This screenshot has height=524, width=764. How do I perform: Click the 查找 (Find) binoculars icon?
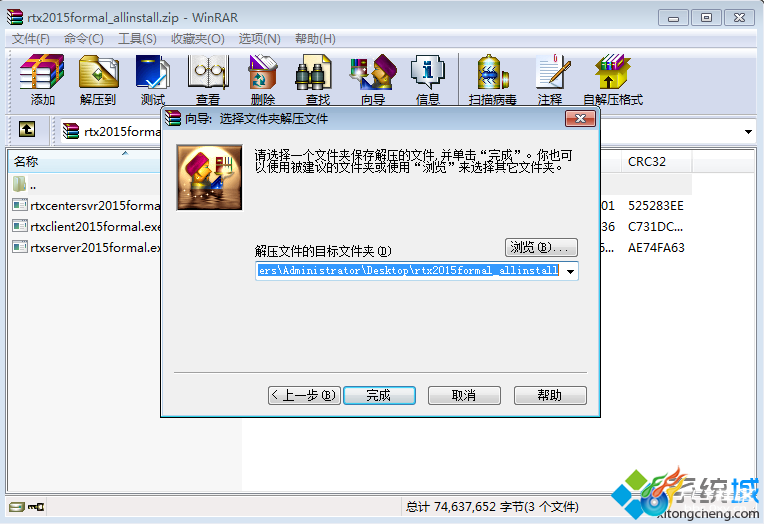[x=313, y=72]
